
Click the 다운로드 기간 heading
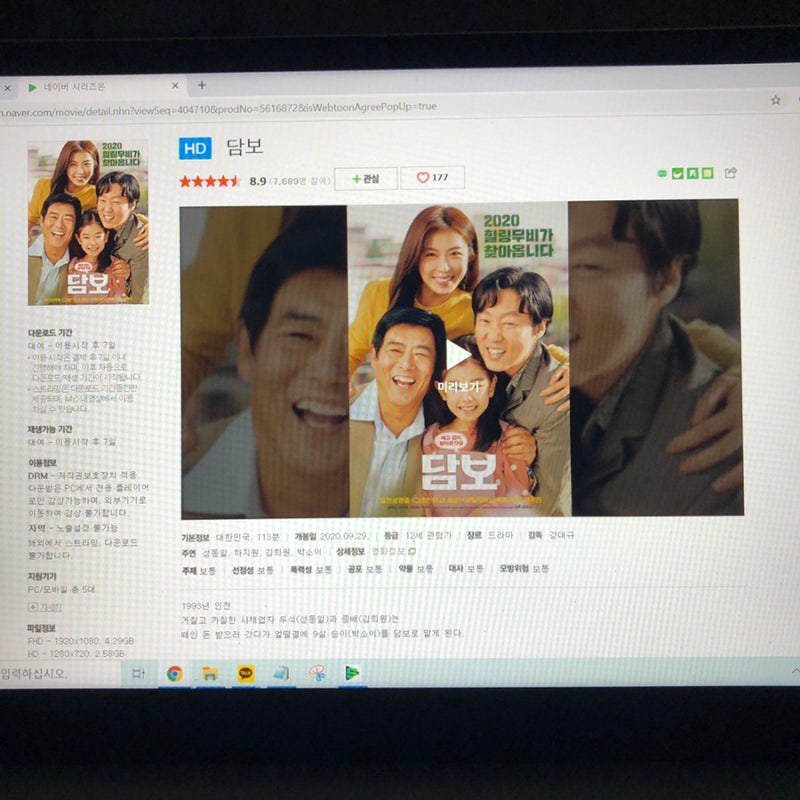point(50,333)
